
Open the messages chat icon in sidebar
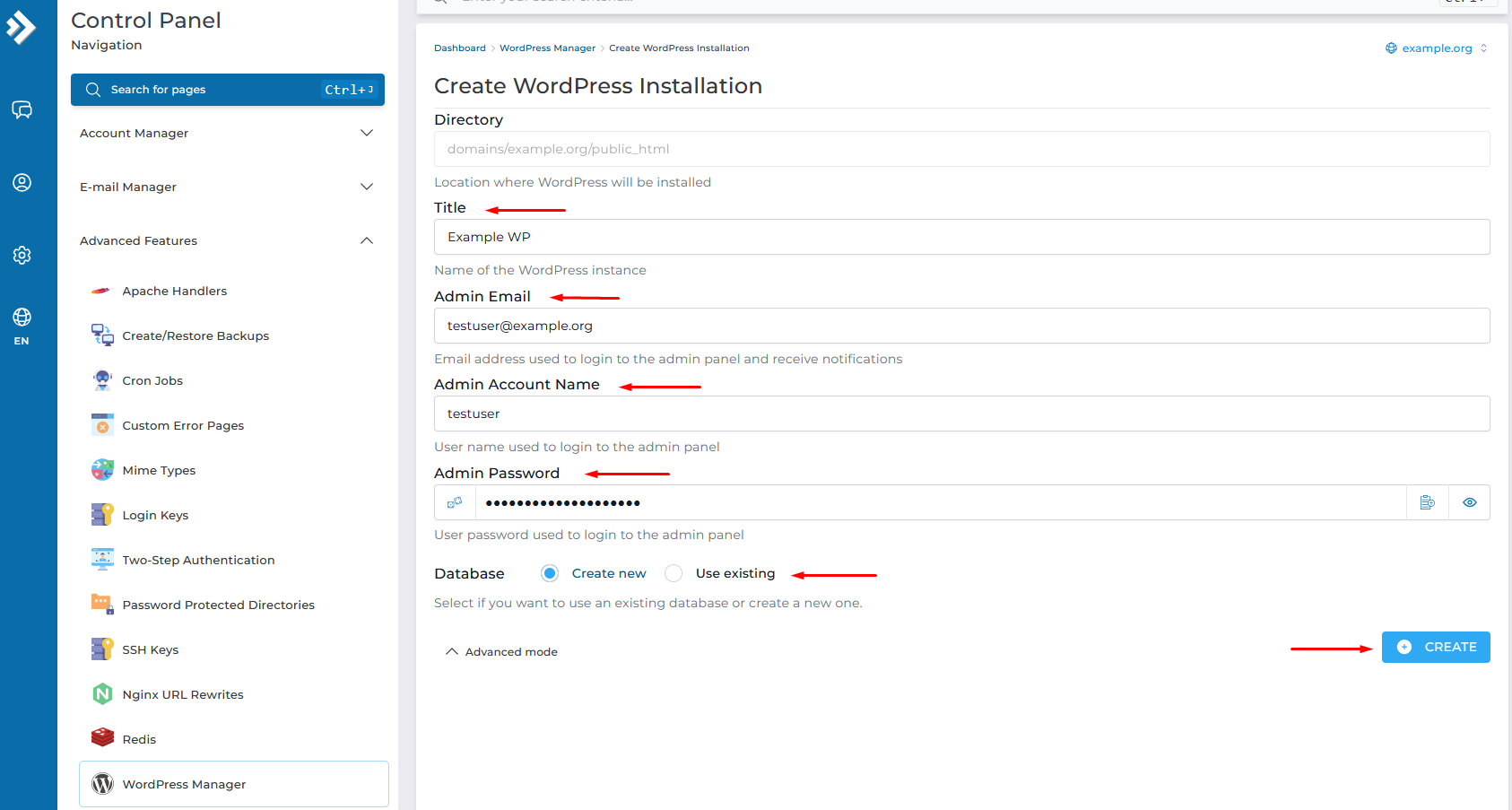22,109
